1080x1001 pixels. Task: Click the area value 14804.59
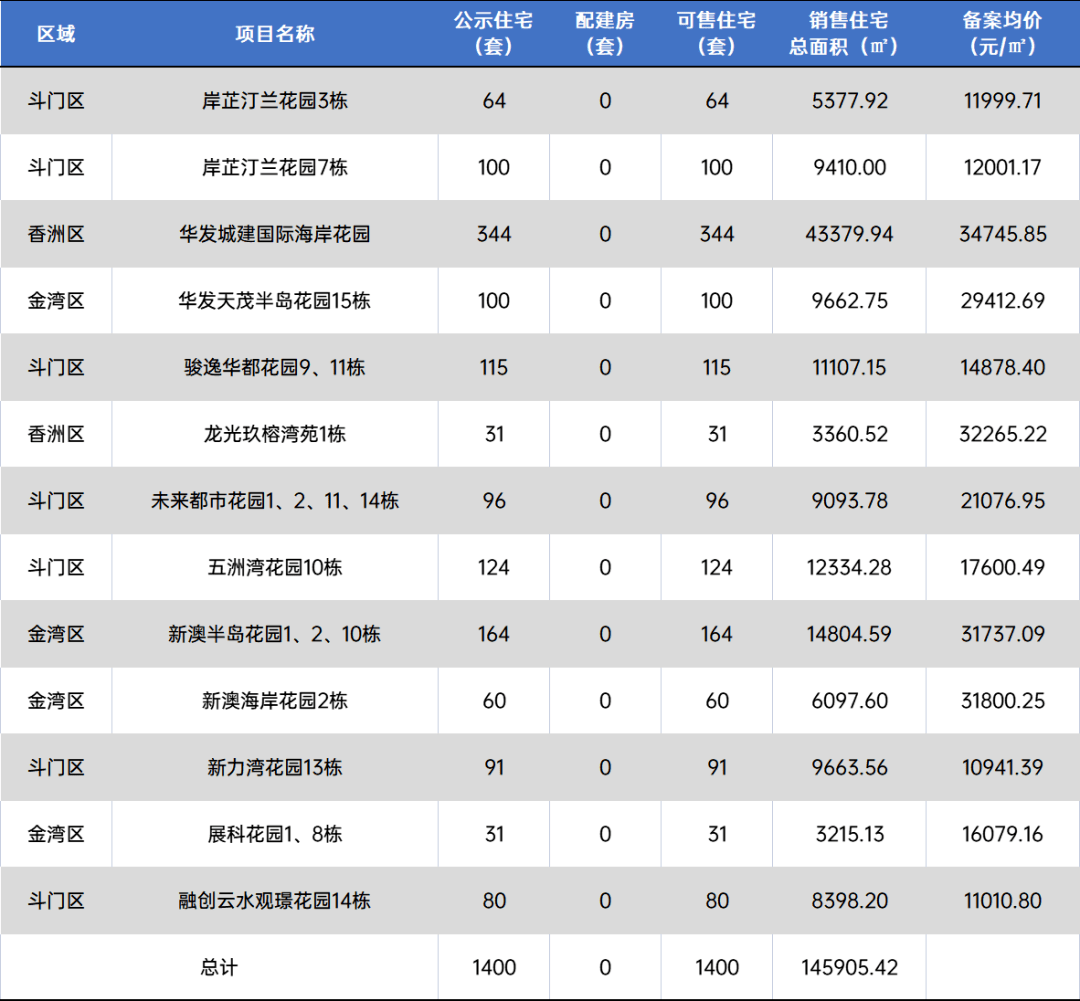point(849,634)
